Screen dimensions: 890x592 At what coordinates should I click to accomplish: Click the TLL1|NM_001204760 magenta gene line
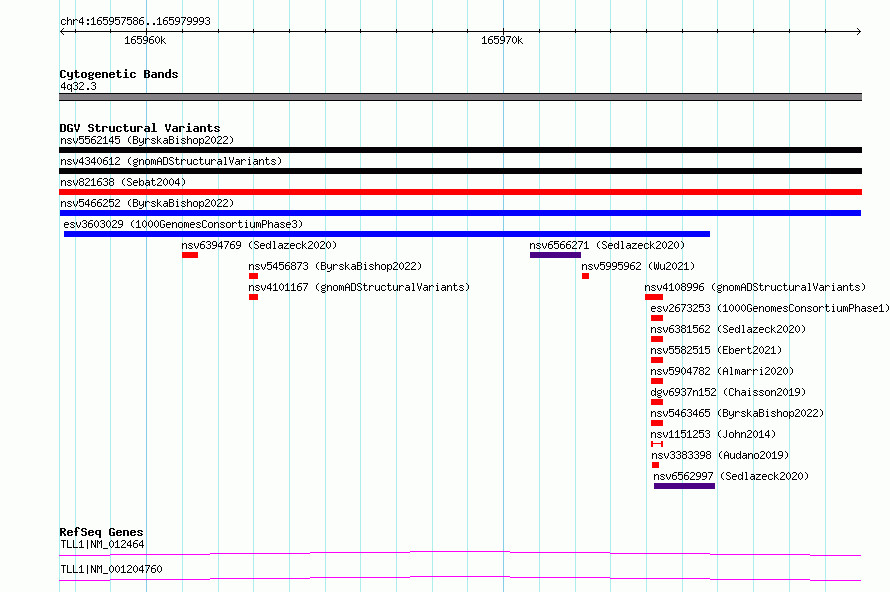tap(460, 578)
